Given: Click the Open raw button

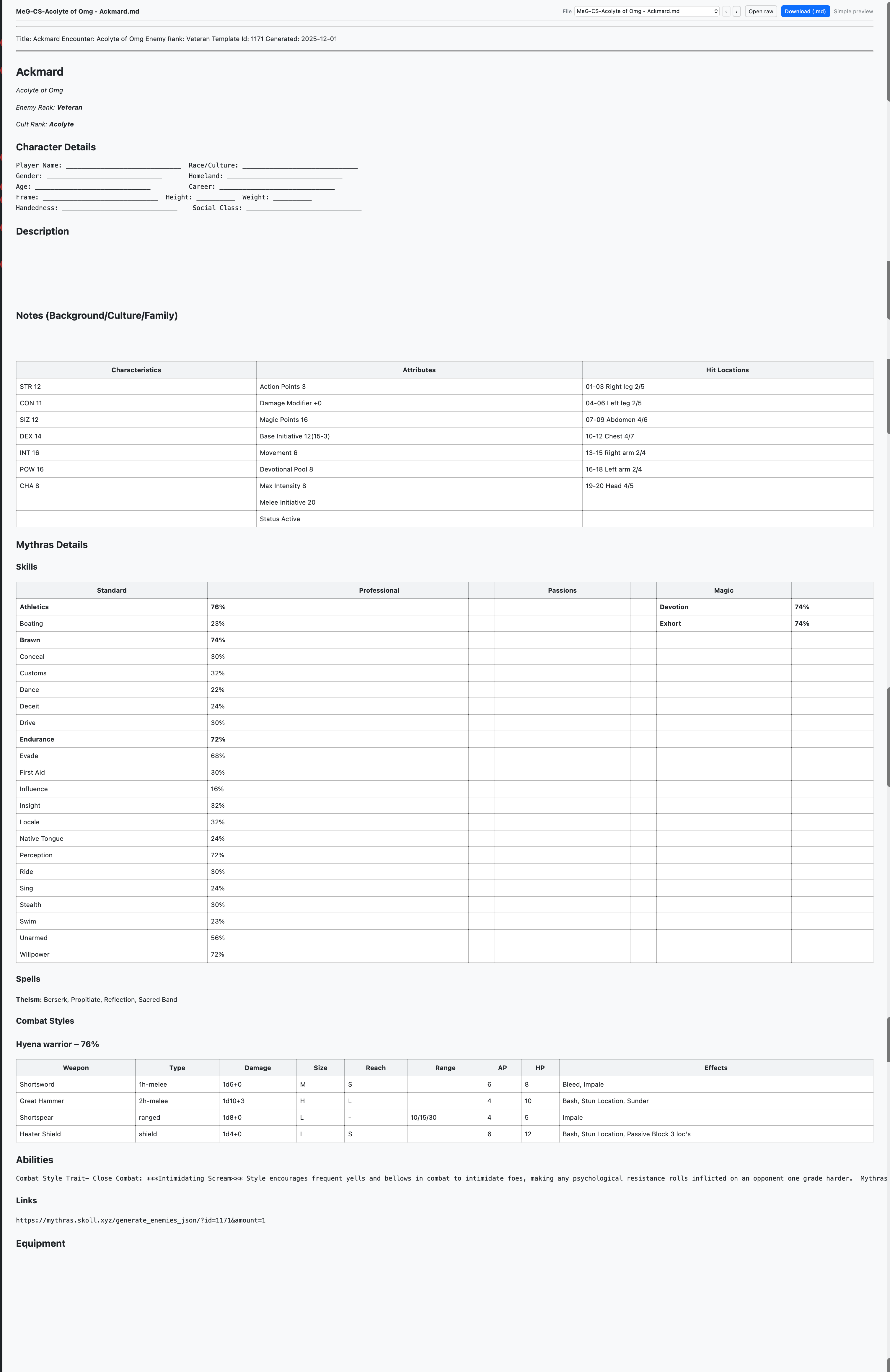Looking at the screenshot, I should pyautogui.click(x=760, y=12).
